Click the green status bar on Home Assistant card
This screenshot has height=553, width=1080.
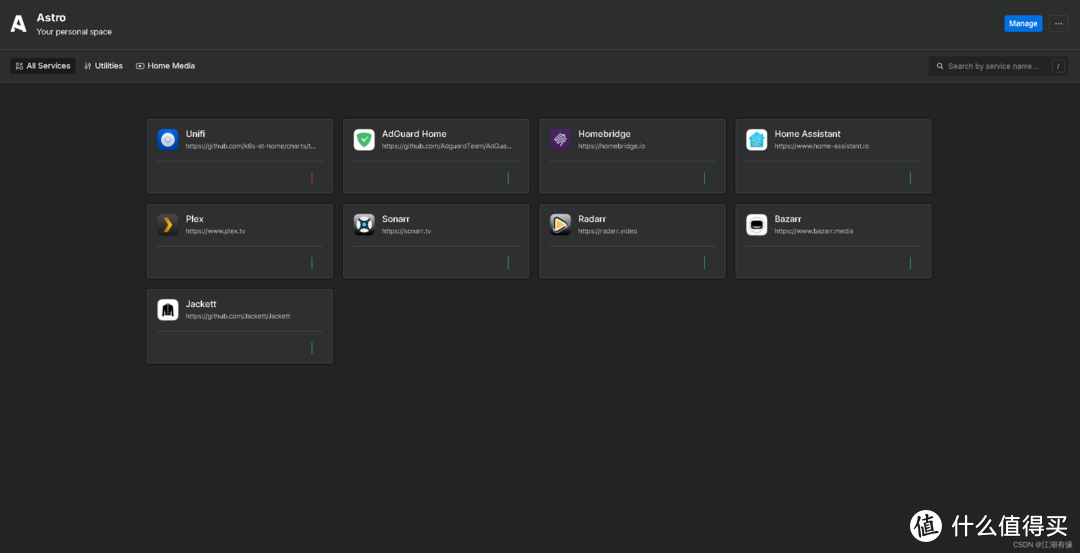click(x=911, y=178)
